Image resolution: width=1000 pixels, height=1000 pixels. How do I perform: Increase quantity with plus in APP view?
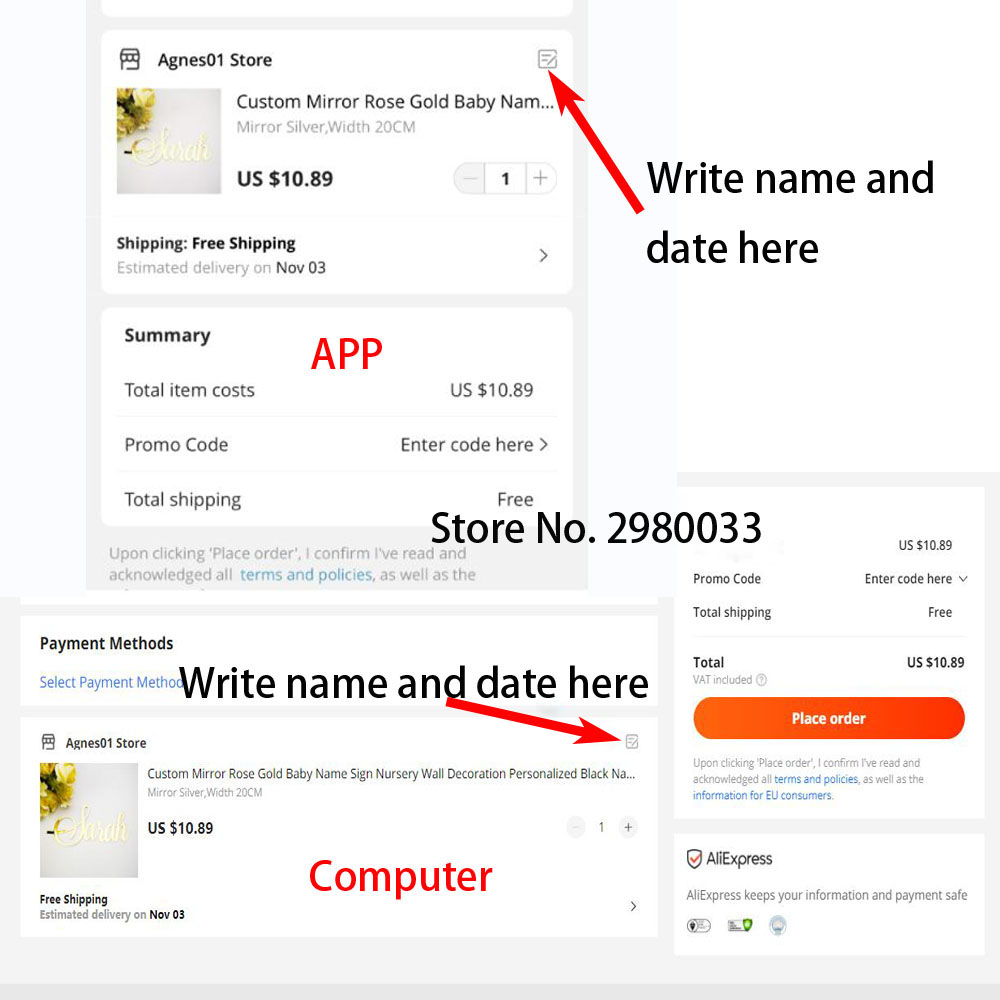coord(541,178)
